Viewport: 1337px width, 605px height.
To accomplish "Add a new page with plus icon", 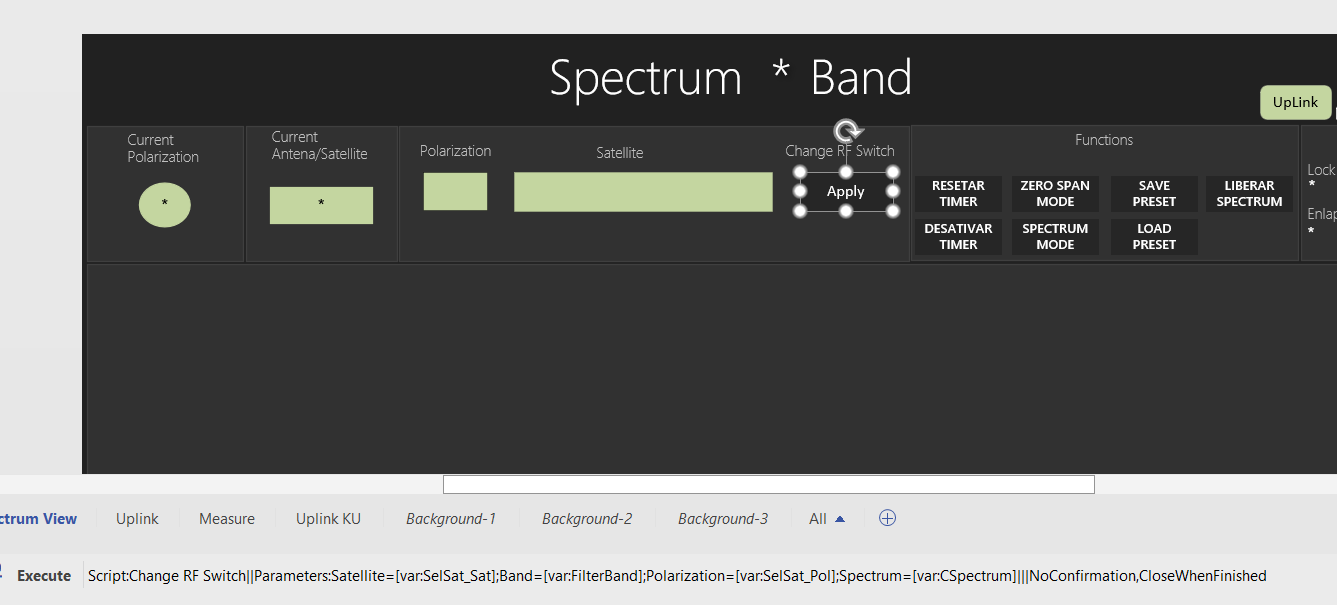I will tap(887, 518).
